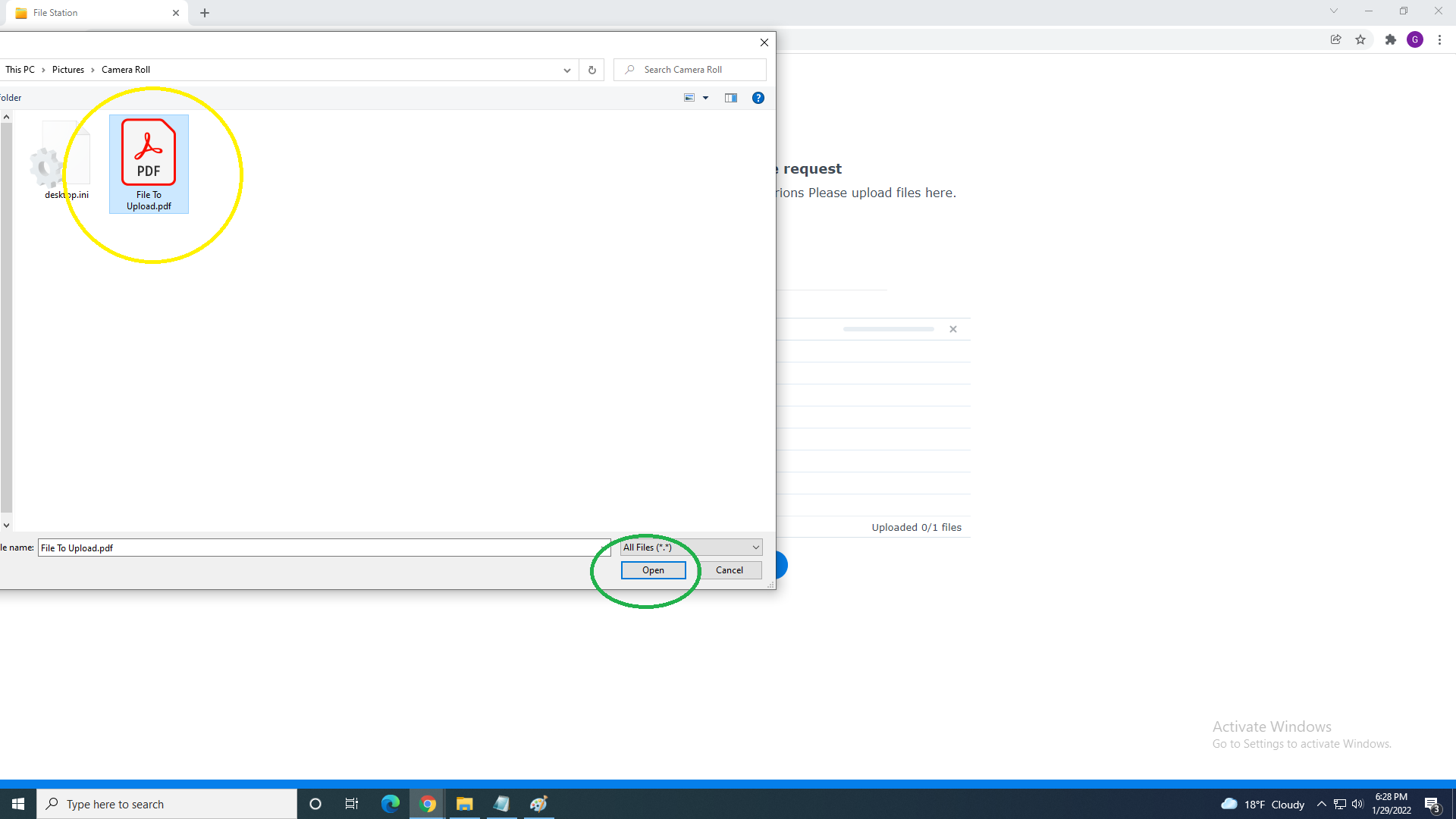Open the file dialog help icon
Viewport: 1456px width, 819px height.
pyautogui.click(x=758, y=98)
